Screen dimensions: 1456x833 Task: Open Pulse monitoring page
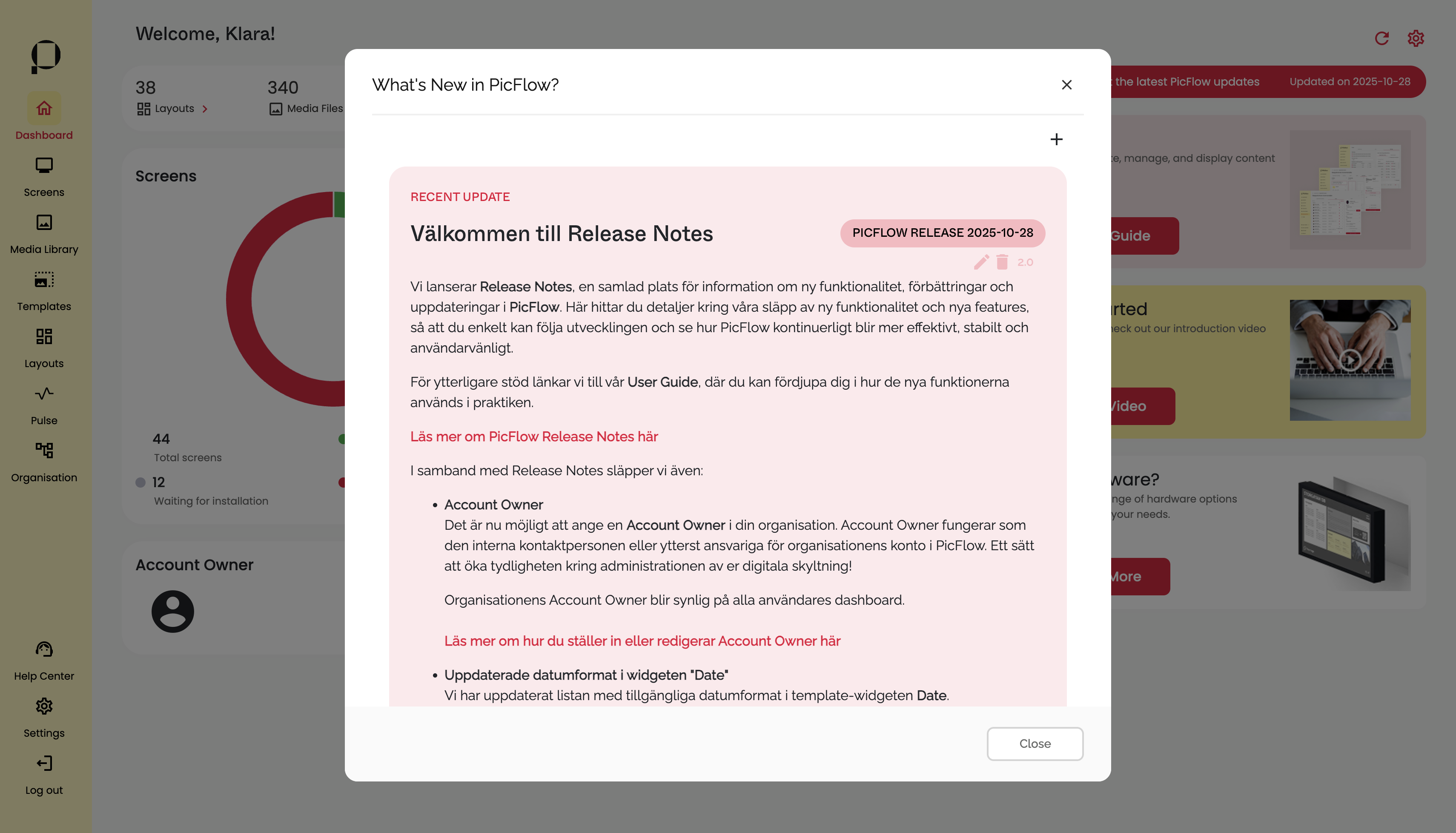(44, 405)
